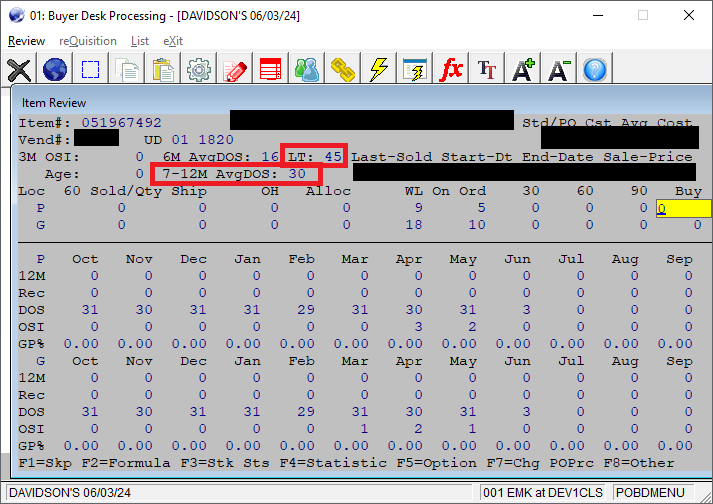Close the Buyer Desk Processing window
This screenshot has width=713, height=504.
689,15
